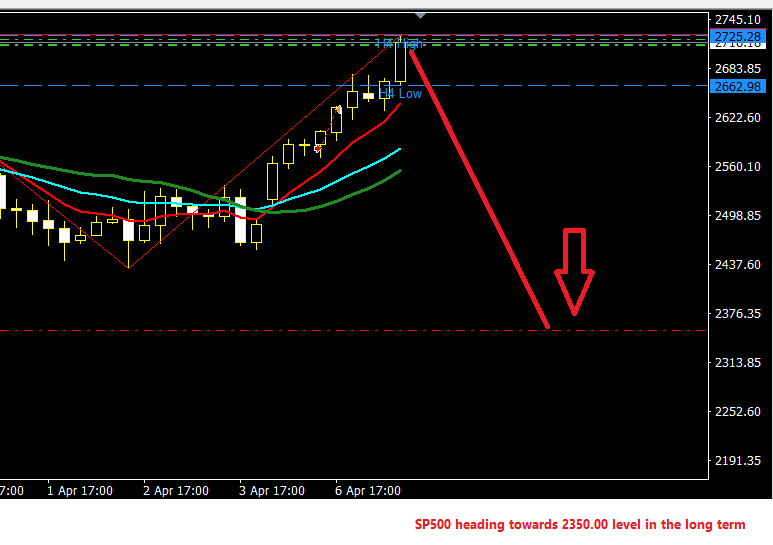Click the tall last candlestick reaching H4 High

pyautogui.click(x=400, y=62)
